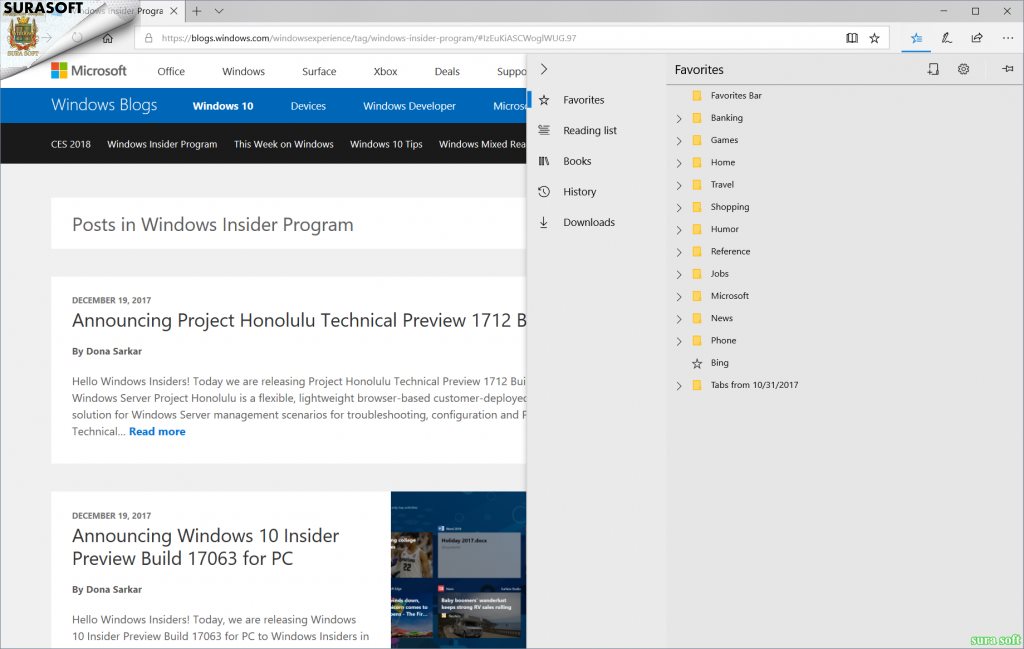Open Announcing Windows 10 Insider Preview Build post

coord(205,546)
